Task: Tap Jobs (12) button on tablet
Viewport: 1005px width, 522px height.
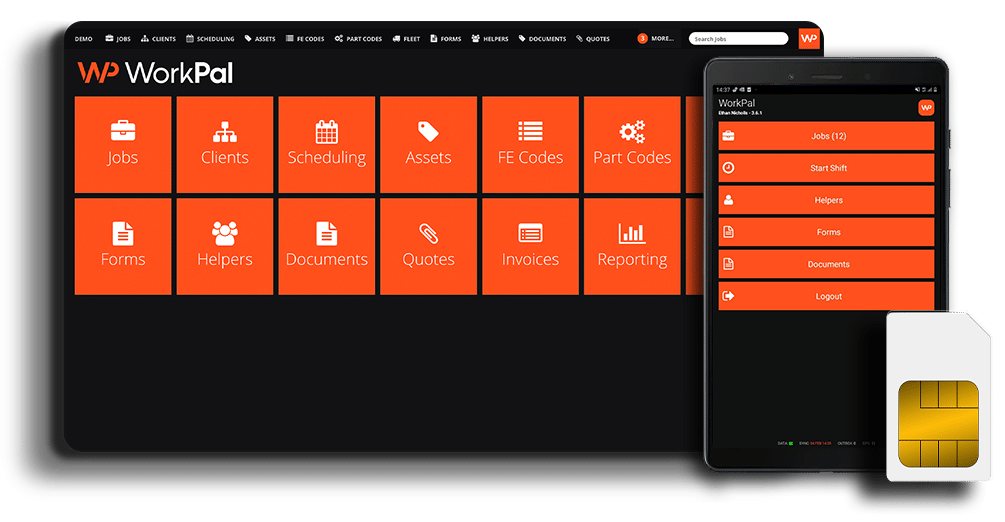Action: pos(827,136)
